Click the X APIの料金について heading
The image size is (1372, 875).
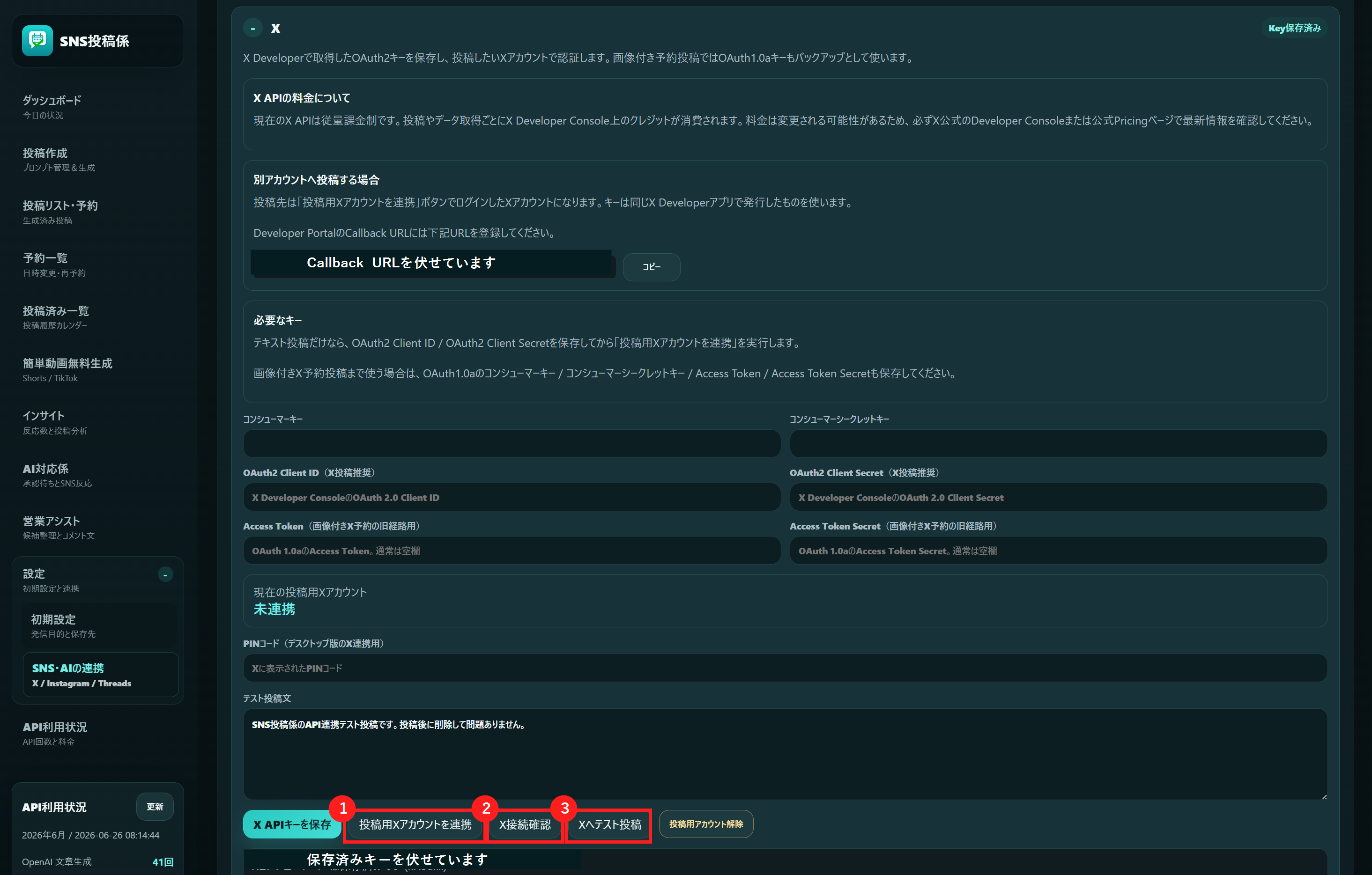pos(301,98)
